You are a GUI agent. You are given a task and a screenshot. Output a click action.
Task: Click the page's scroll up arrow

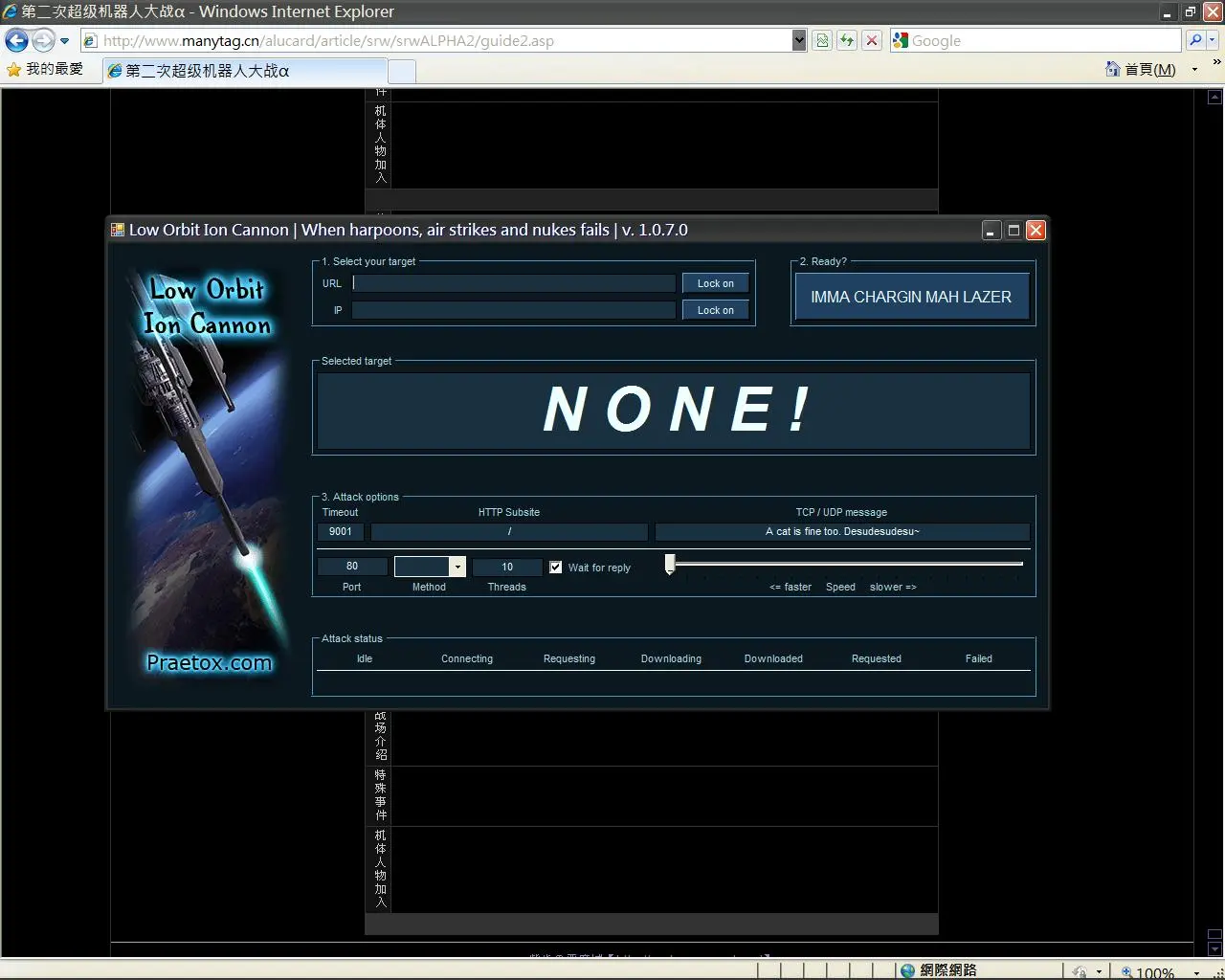pyautogui.click(x=1214, y=97)
